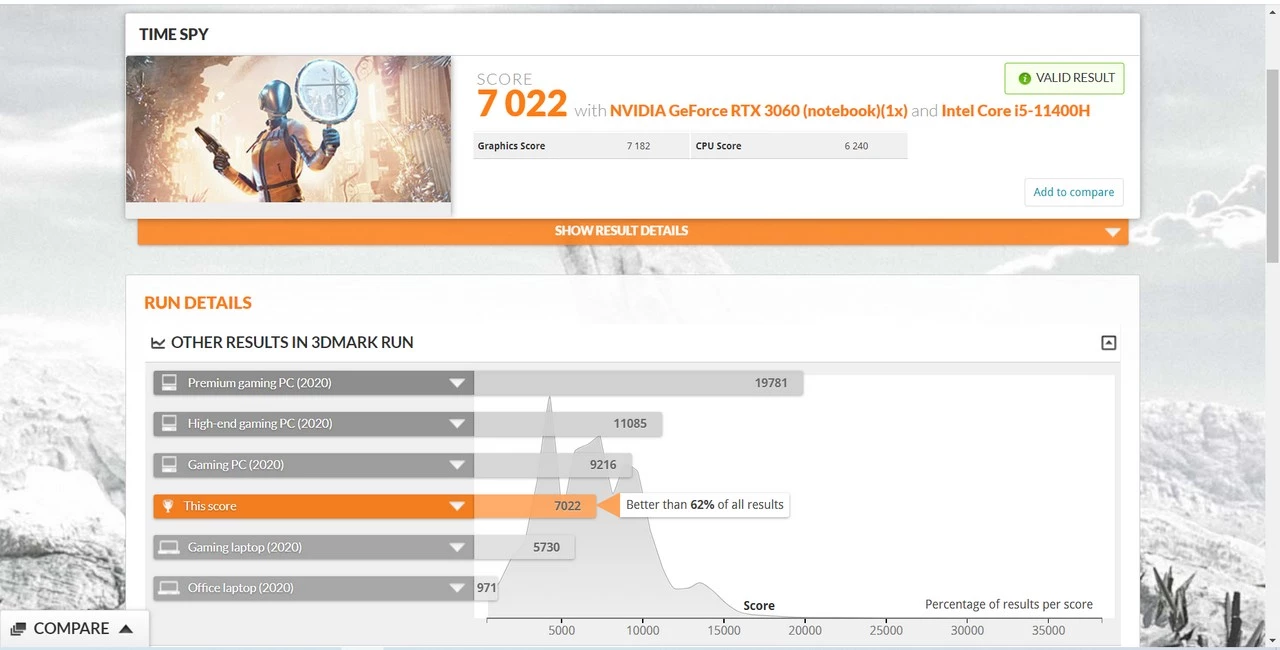Viewport: 1280px width, 650px height.
Task: Click the Office laptop (2020) laptop icon
Action: pyautogui.click(x=169, y=588)
